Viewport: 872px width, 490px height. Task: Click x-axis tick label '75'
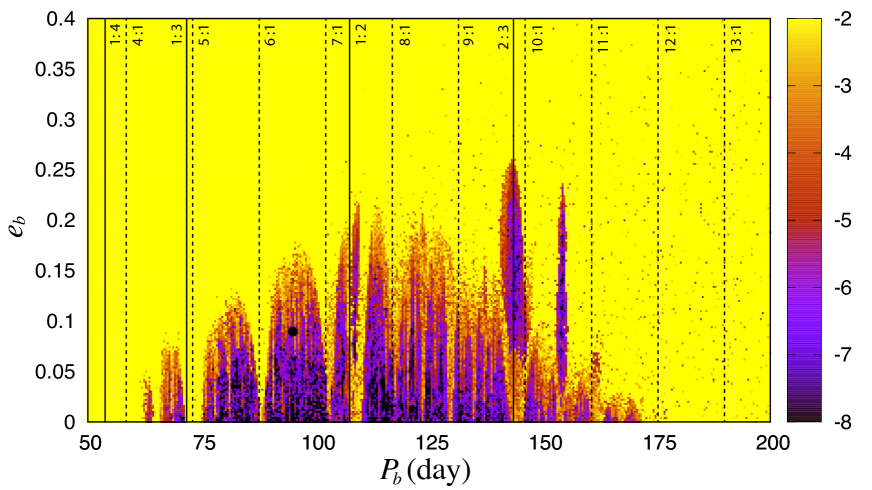click(204, 443)
